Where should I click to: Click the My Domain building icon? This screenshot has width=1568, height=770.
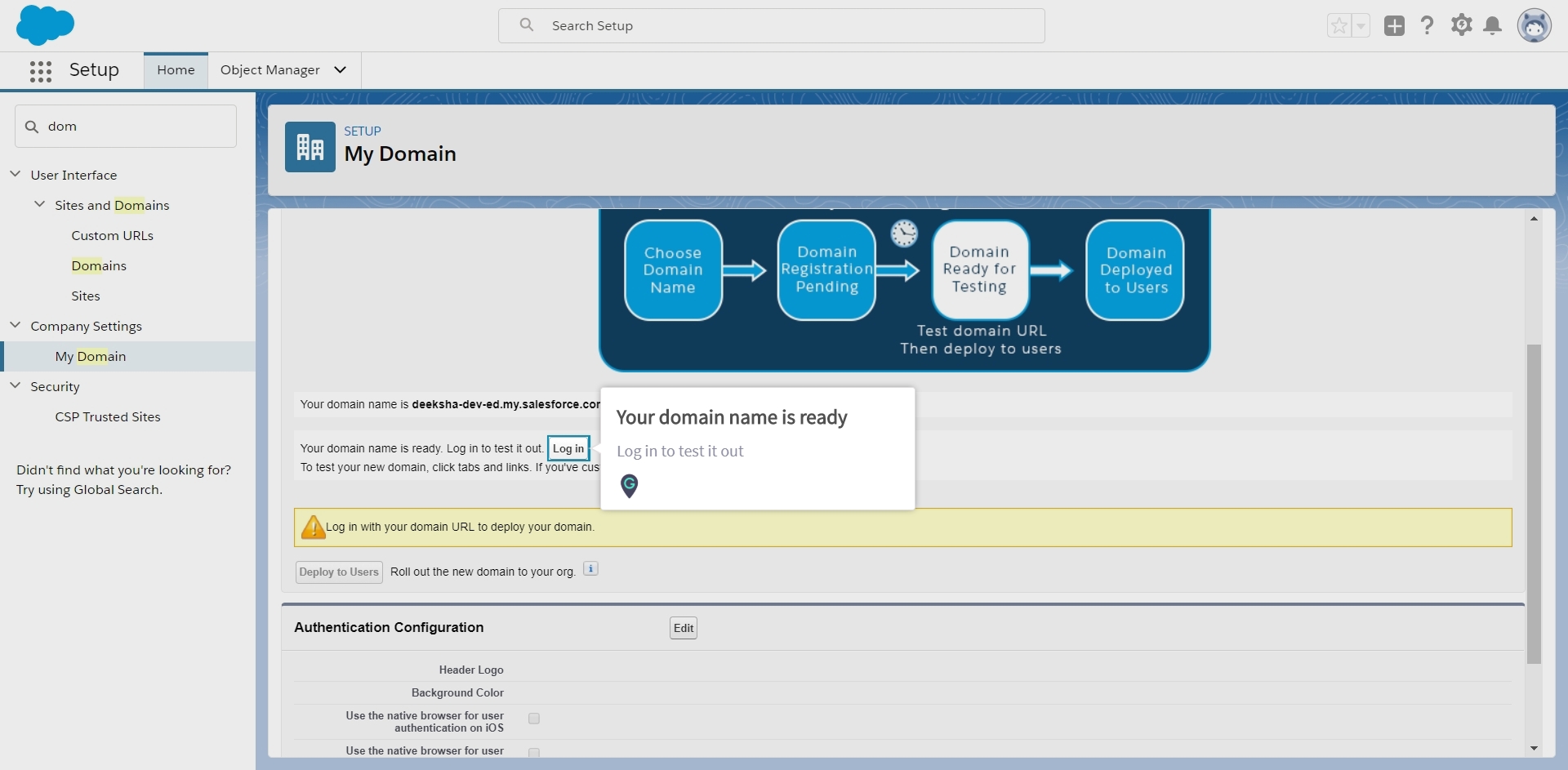pyautogui.click(x=310, y=147)
